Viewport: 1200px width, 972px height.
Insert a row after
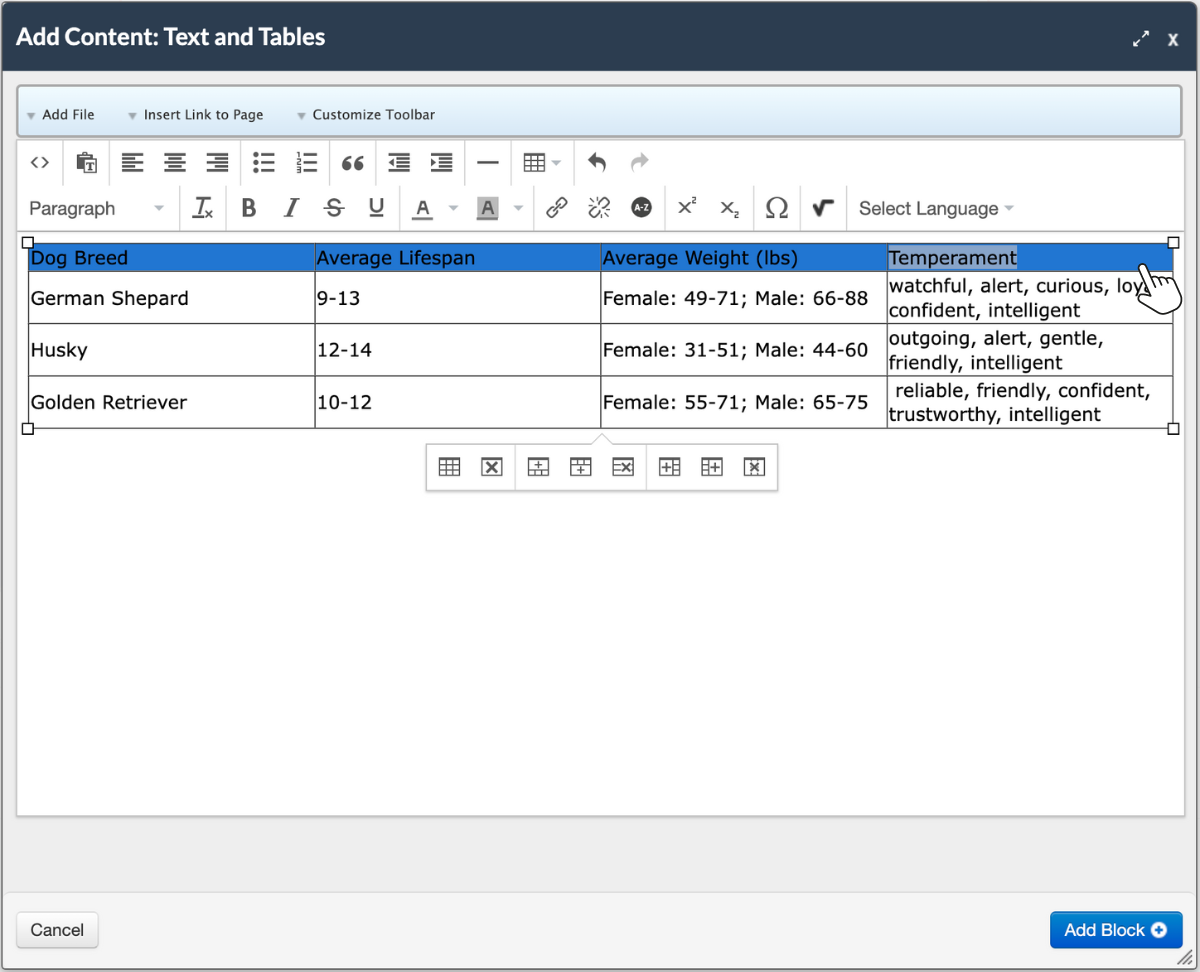[x=581, y=467]
